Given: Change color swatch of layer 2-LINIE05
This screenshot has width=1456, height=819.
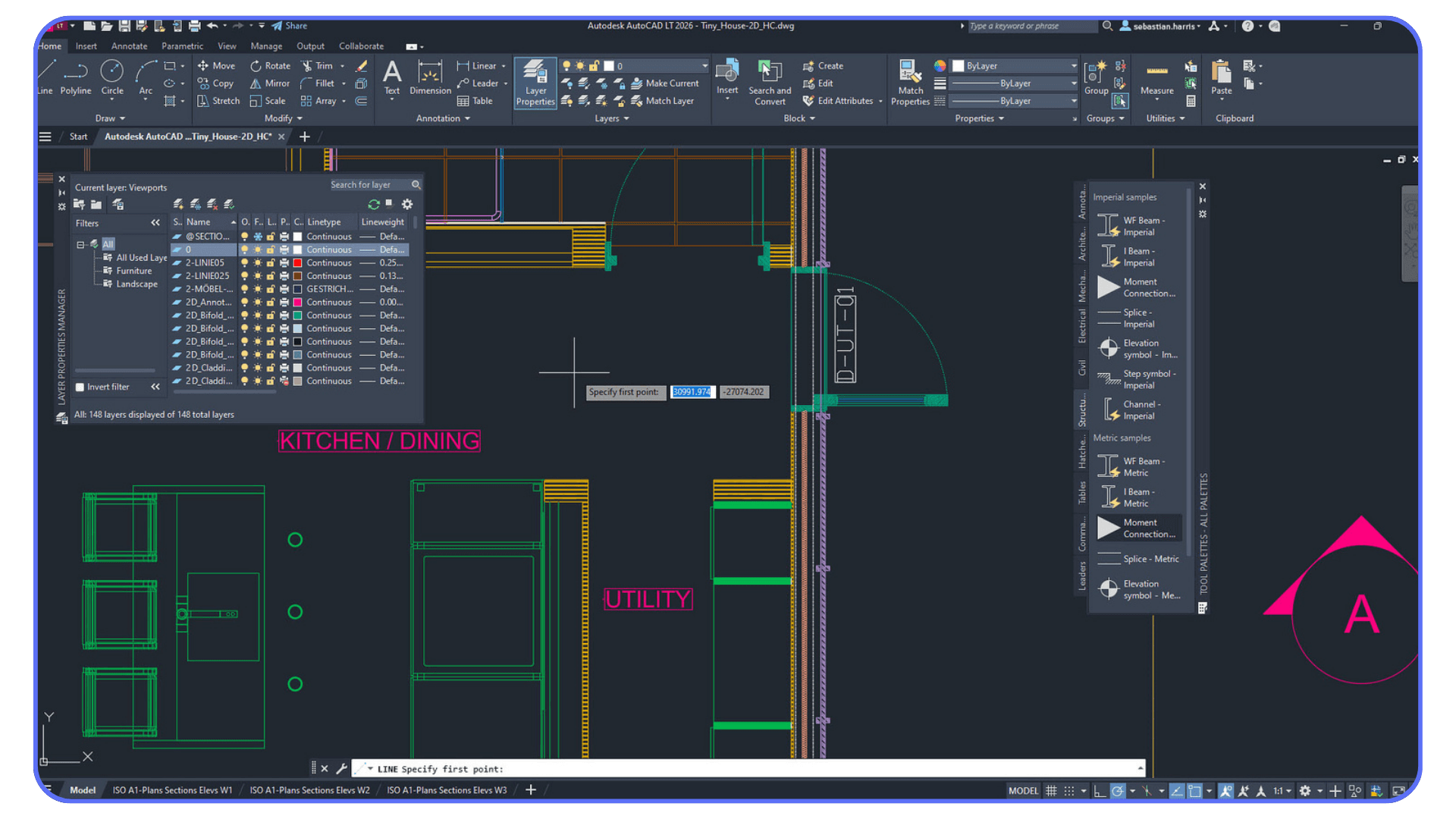Looking at the screenshot, I should 297,262.
